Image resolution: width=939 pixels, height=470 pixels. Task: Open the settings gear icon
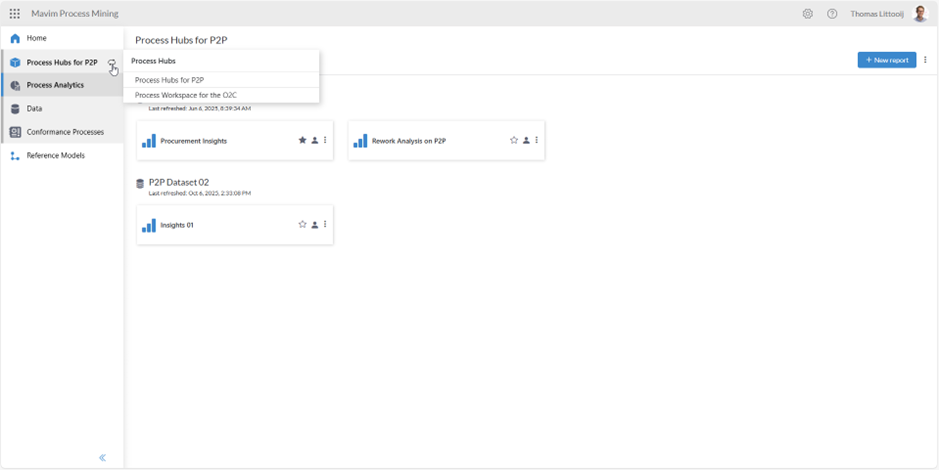(x=808, y=14)
